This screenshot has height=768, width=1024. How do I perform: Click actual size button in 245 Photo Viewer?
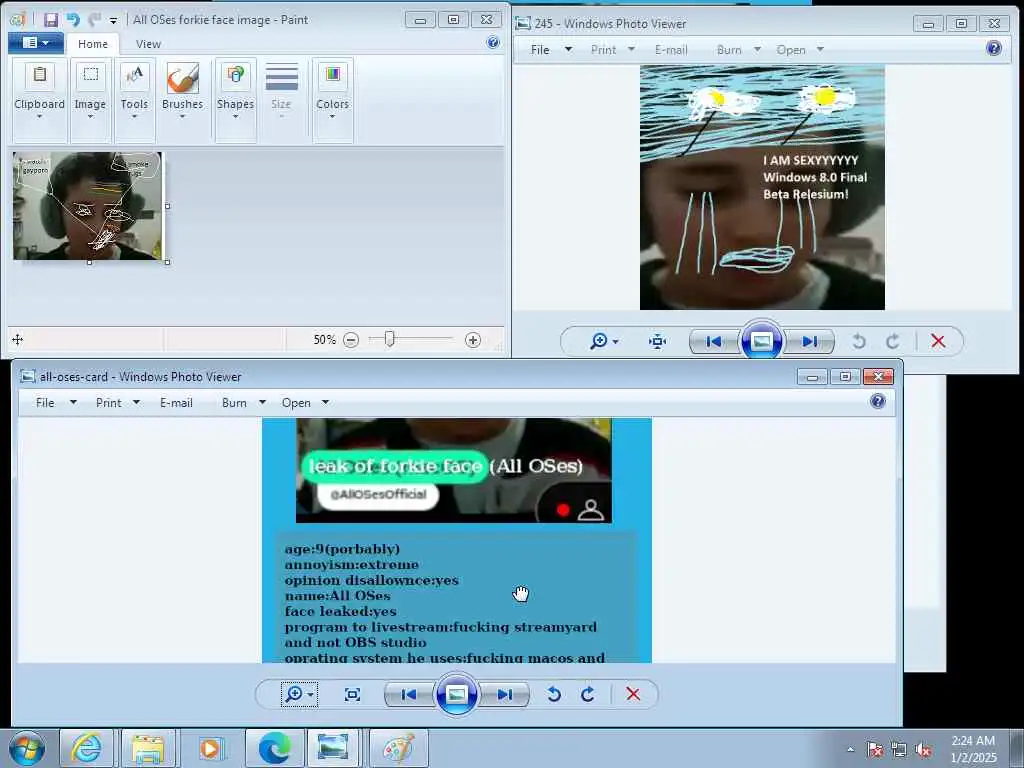tap(657, 341)
